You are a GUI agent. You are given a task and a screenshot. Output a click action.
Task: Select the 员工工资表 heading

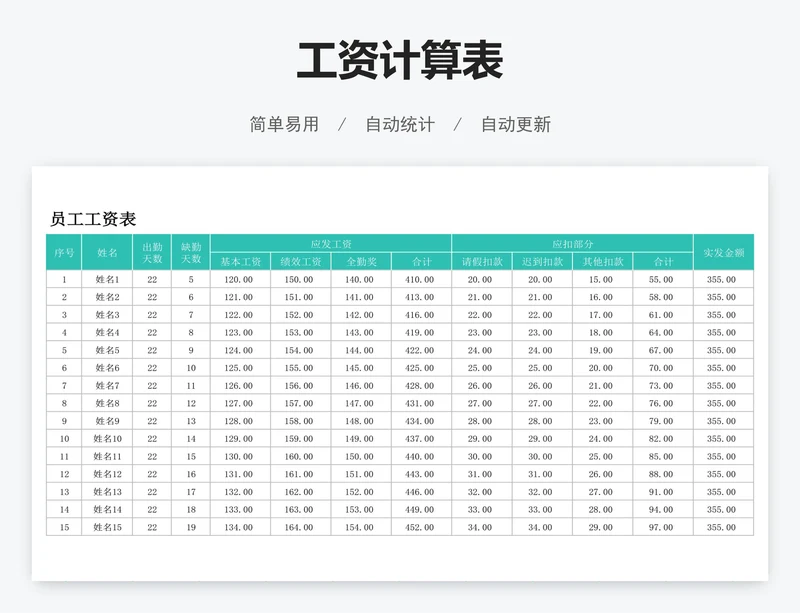point(93,219)
